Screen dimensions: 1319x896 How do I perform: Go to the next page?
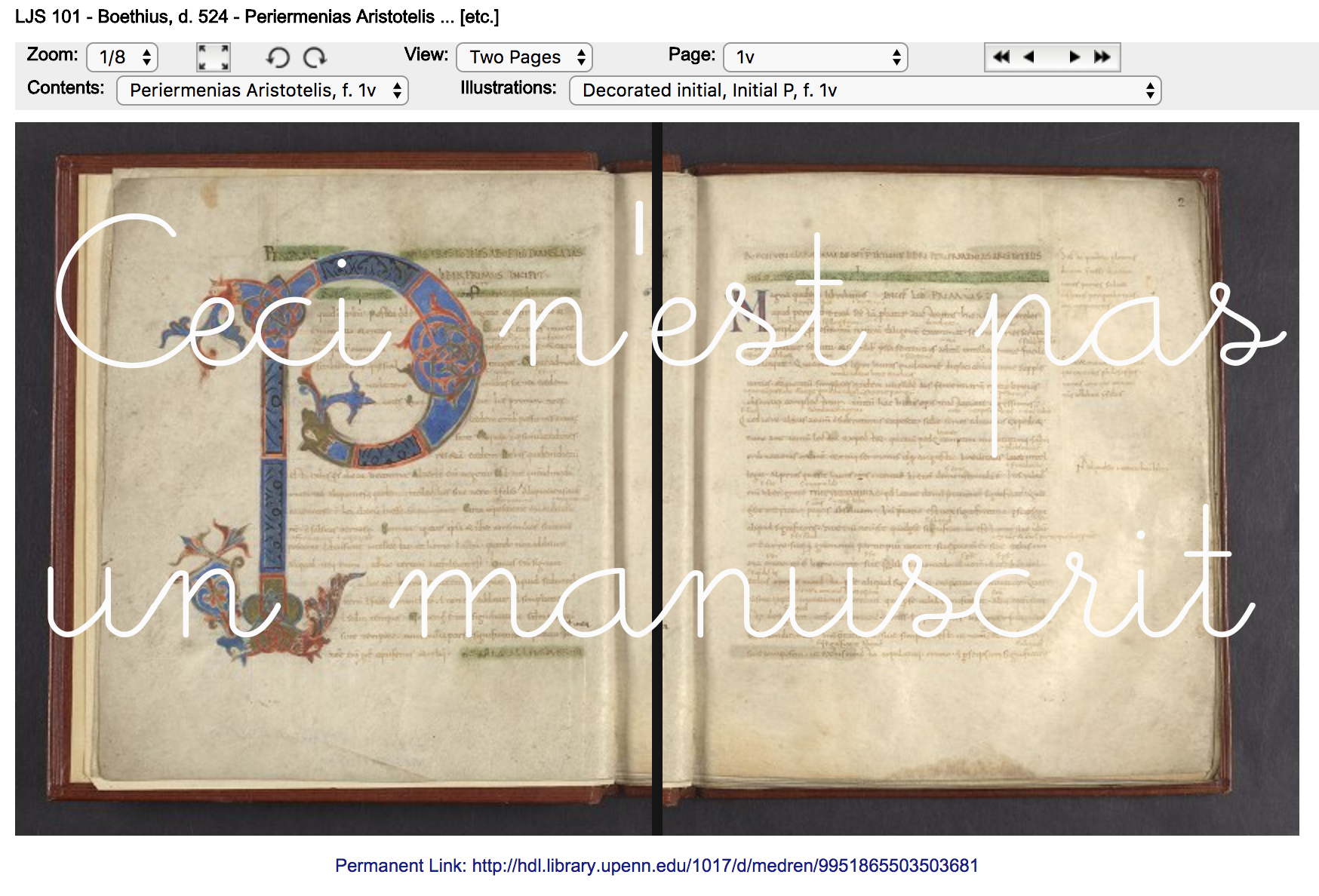click(x=1075, y=57)
